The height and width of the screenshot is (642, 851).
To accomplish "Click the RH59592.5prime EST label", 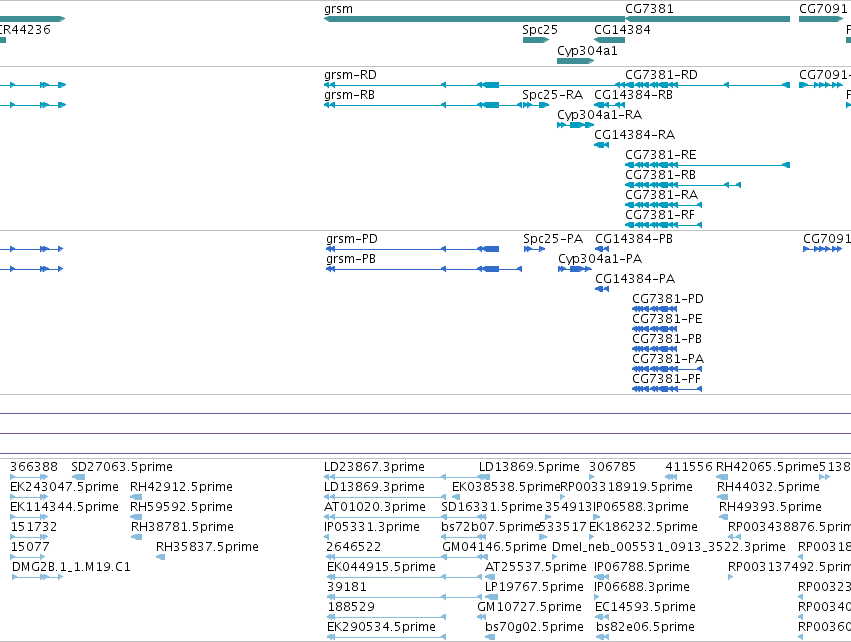I will click(x=181, y=507).
